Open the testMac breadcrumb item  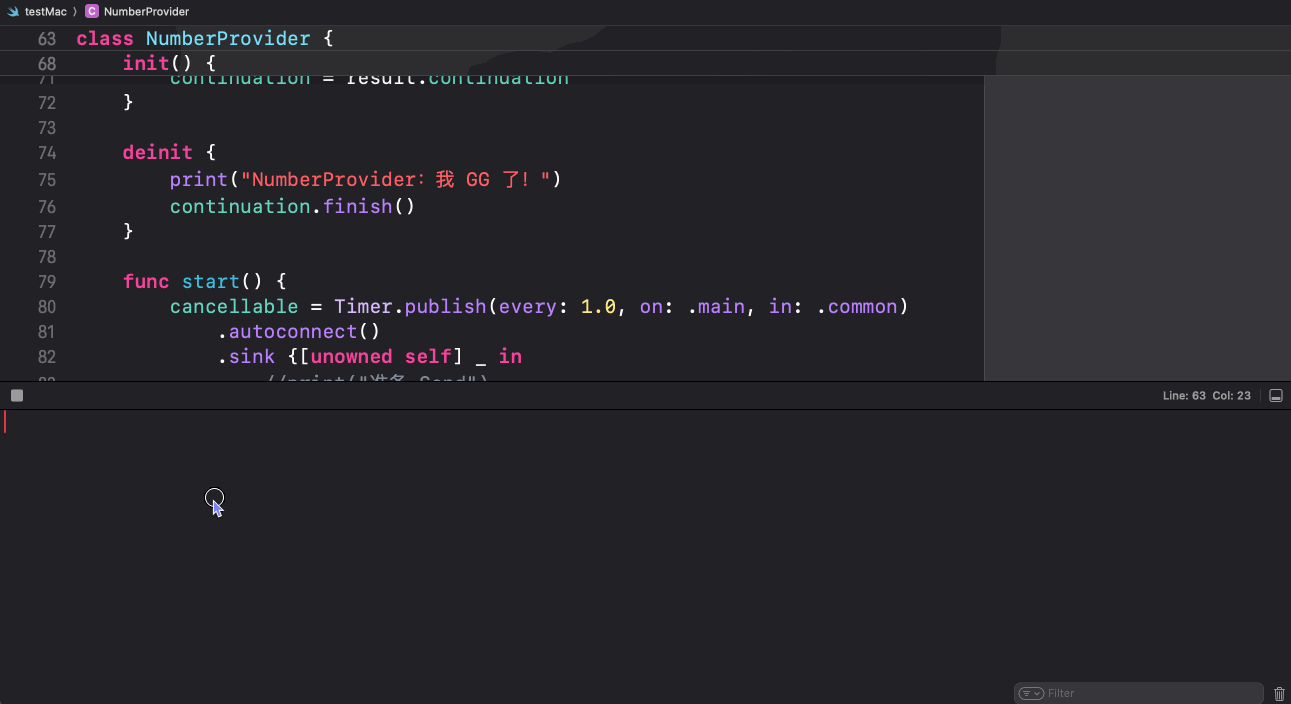point(46,12)
